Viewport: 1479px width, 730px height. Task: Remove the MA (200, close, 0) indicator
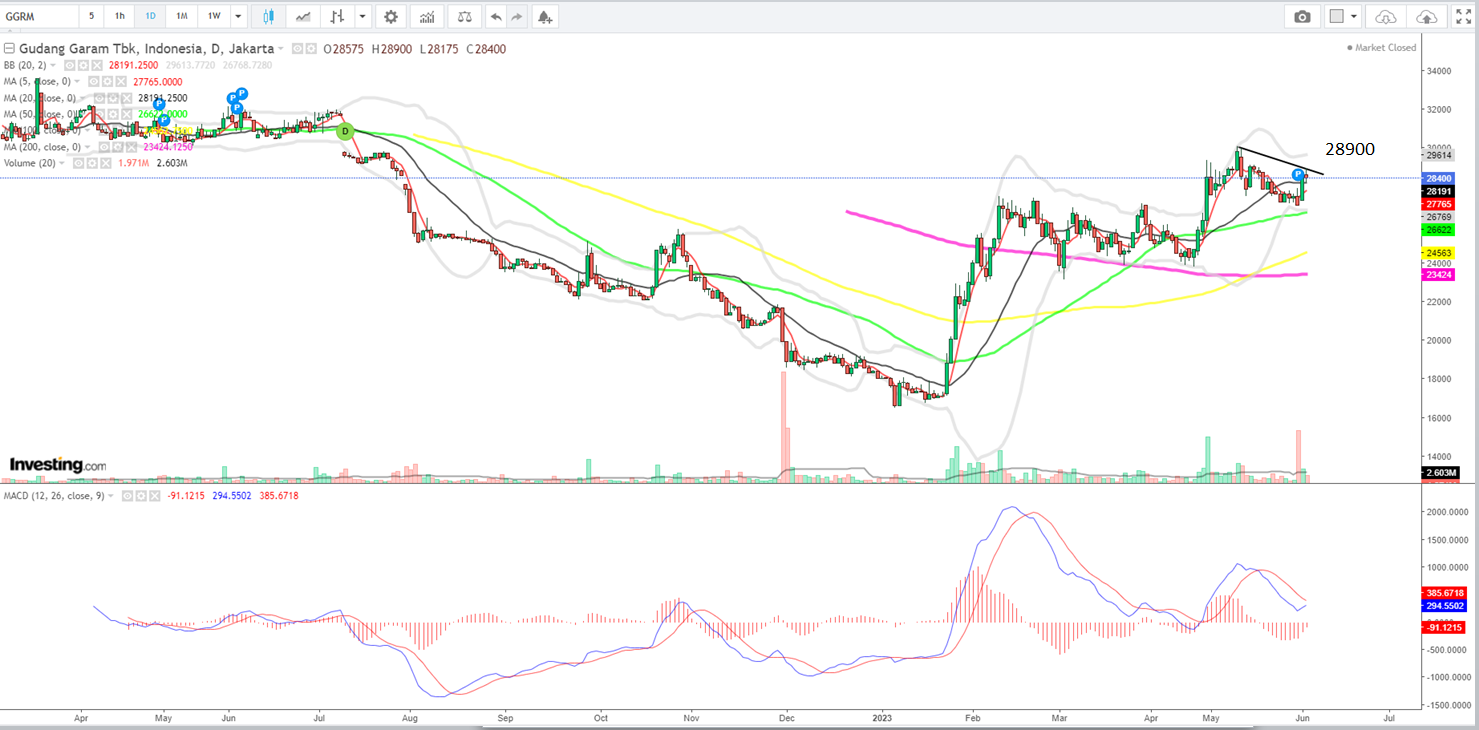131,147
